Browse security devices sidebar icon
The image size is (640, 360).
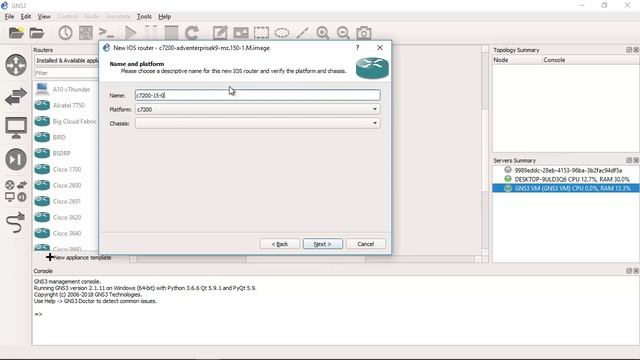(16, 159)
